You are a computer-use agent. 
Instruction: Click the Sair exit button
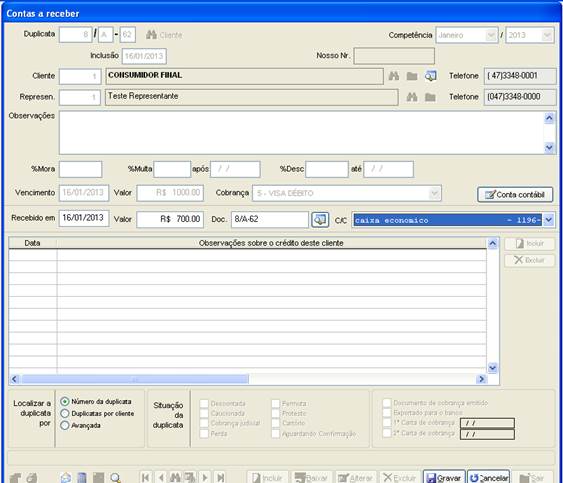point(532,478)
